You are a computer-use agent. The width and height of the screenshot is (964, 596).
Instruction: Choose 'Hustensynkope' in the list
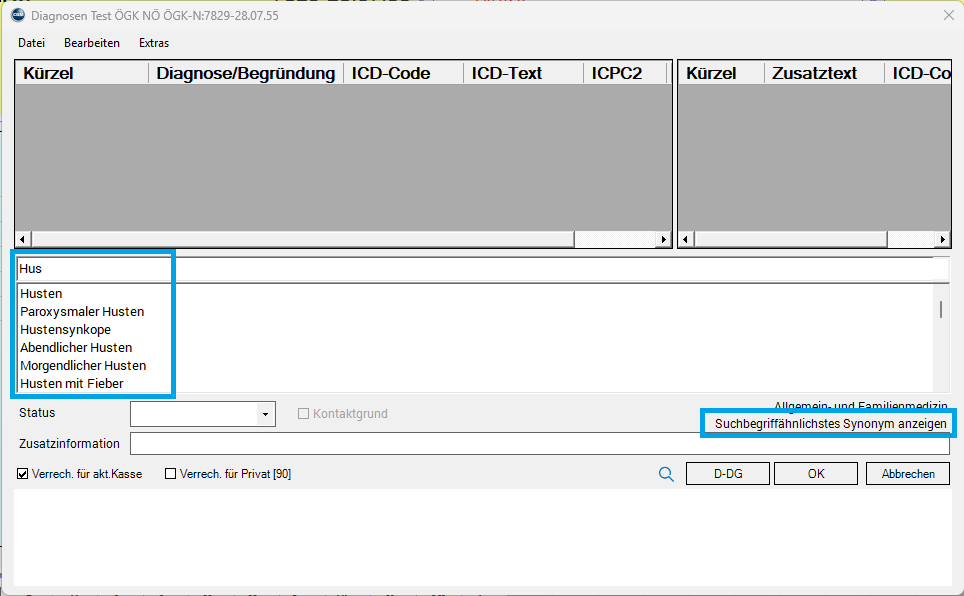coord(65,330)
